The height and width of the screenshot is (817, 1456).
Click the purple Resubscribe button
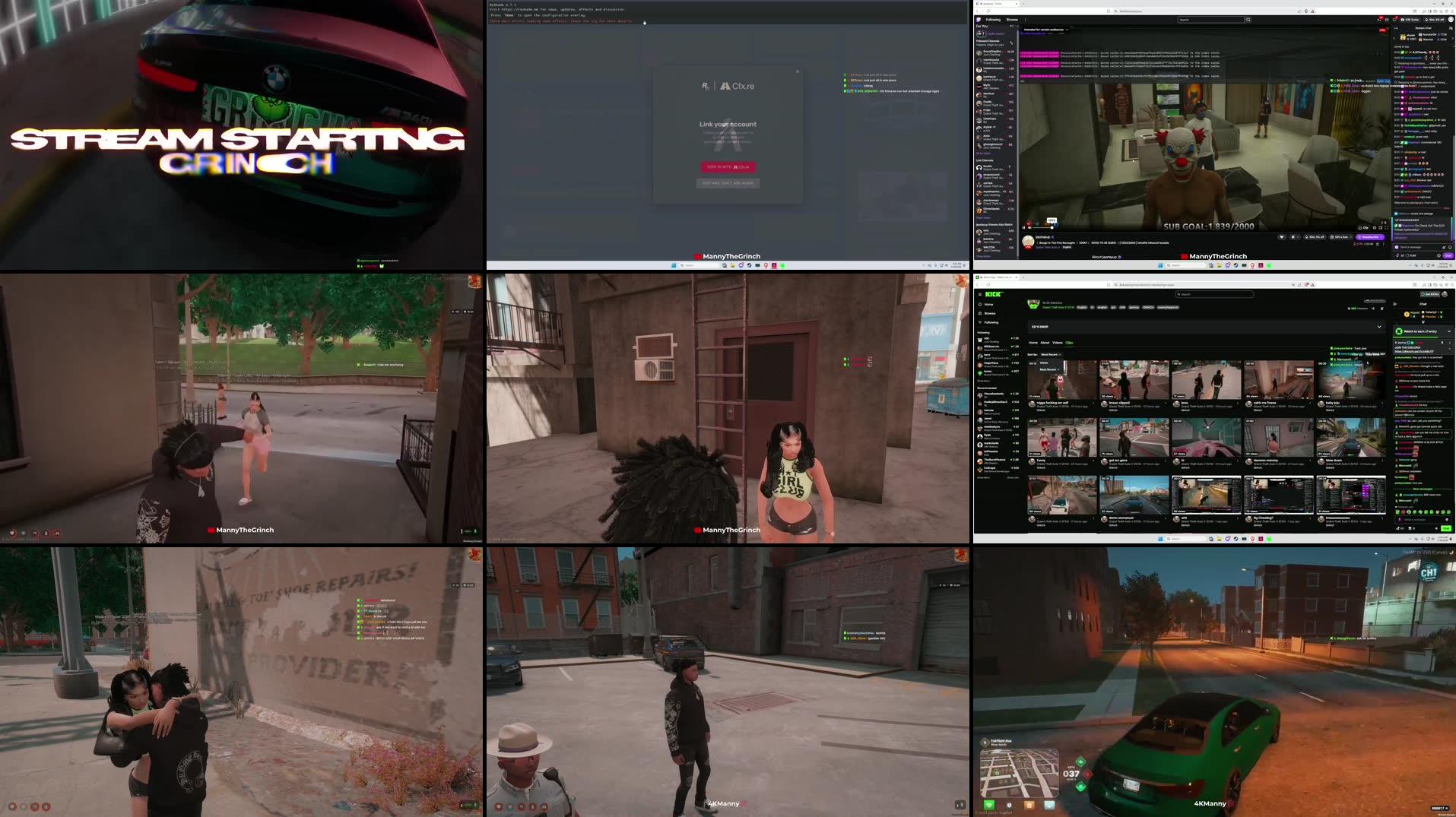coord(1371,237)
